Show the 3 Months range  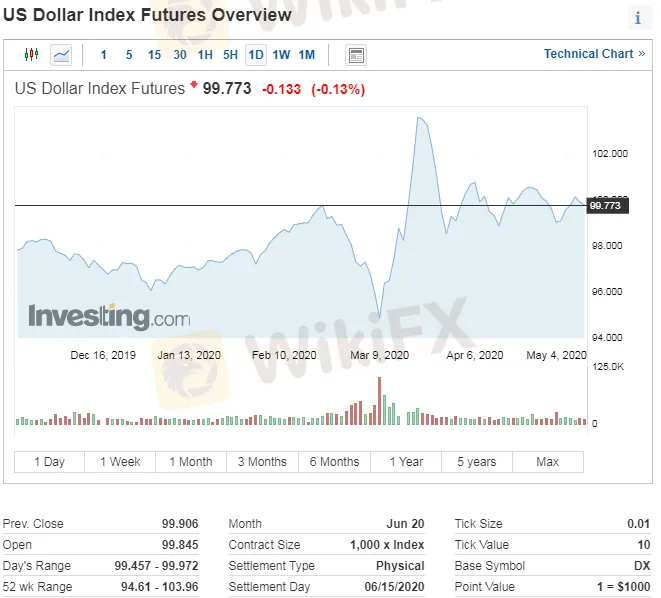click(x=262, y=462)
